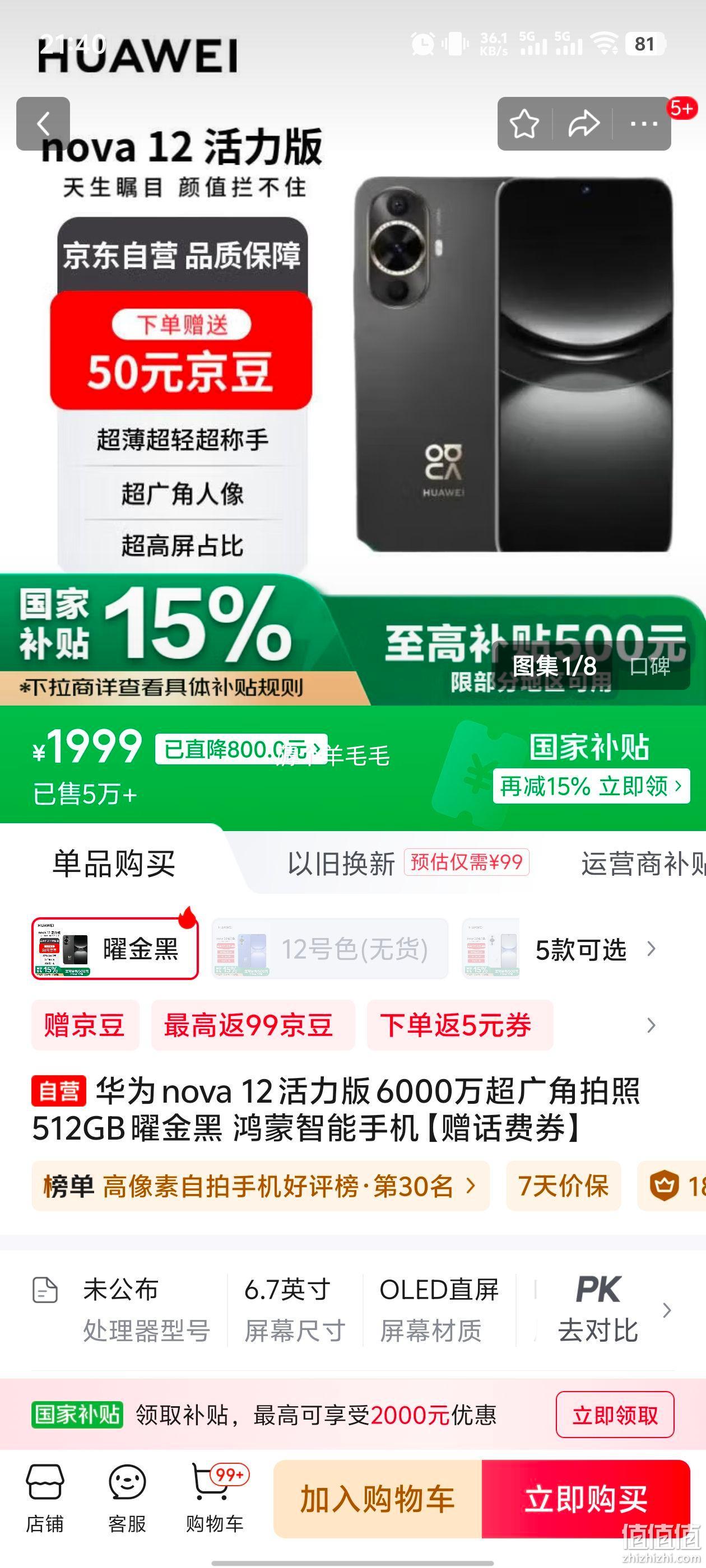The height and width of the screenshot is (1568, 706).
Task: Switch to the 以旧换新 tab
Action: tap(341, 864)
